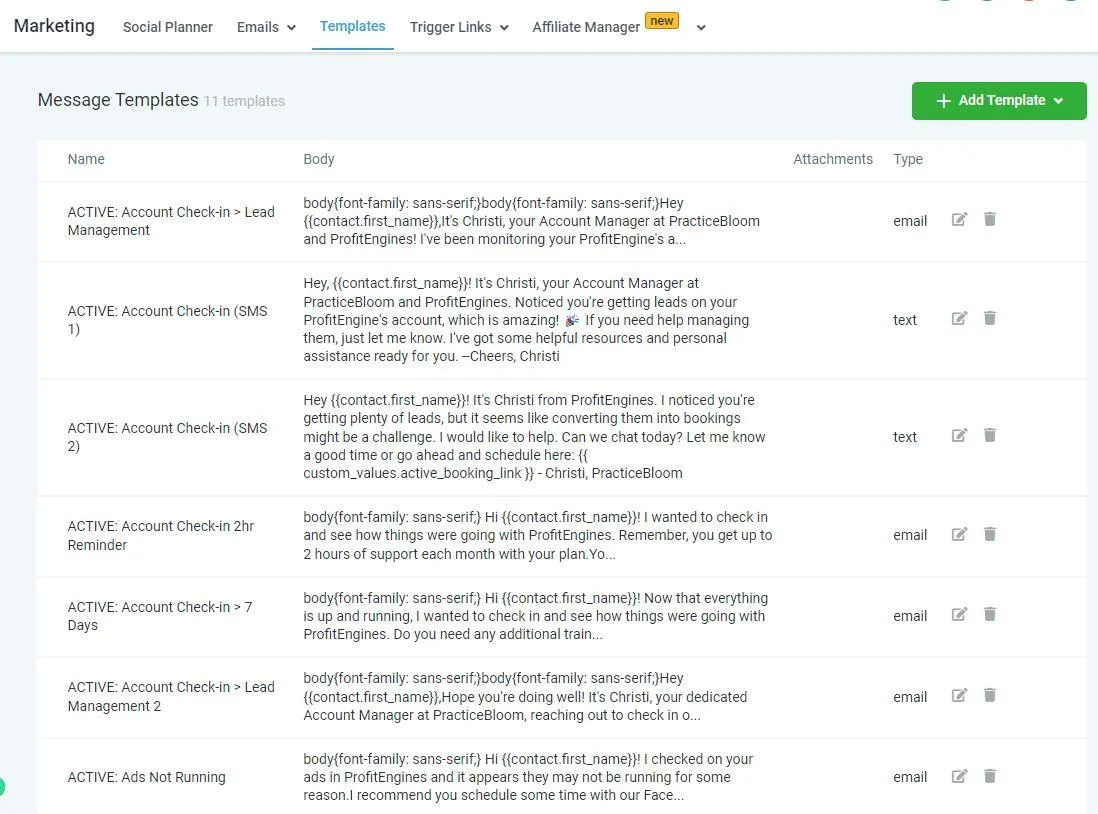Click the 'text' type of SMS 1 row
This screenshot has width=1098, height=814.
click(x=904, y=319)
